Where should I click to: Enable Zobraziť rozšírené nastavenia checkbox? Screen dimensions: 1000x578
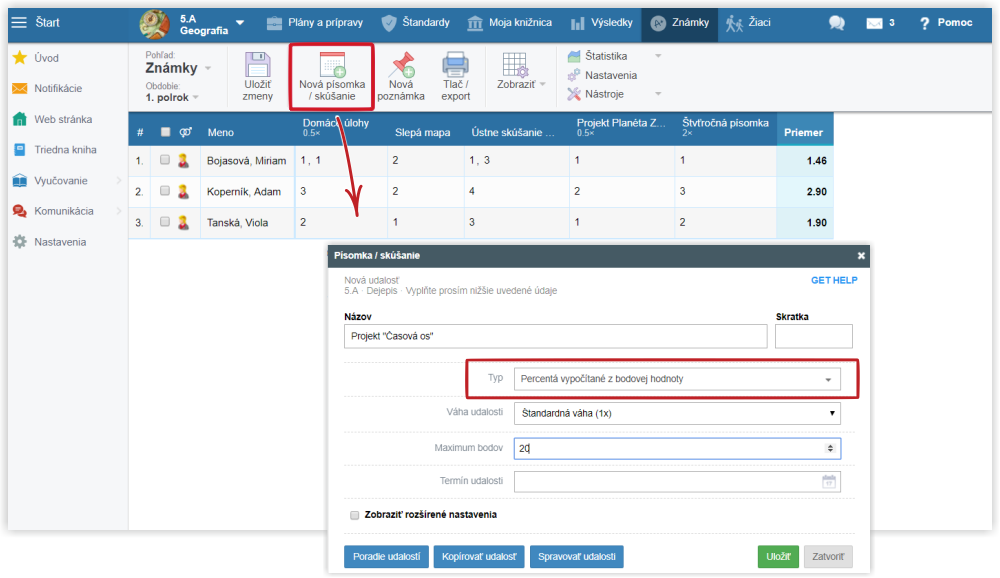pyautogui.click(x=354, y=515)
